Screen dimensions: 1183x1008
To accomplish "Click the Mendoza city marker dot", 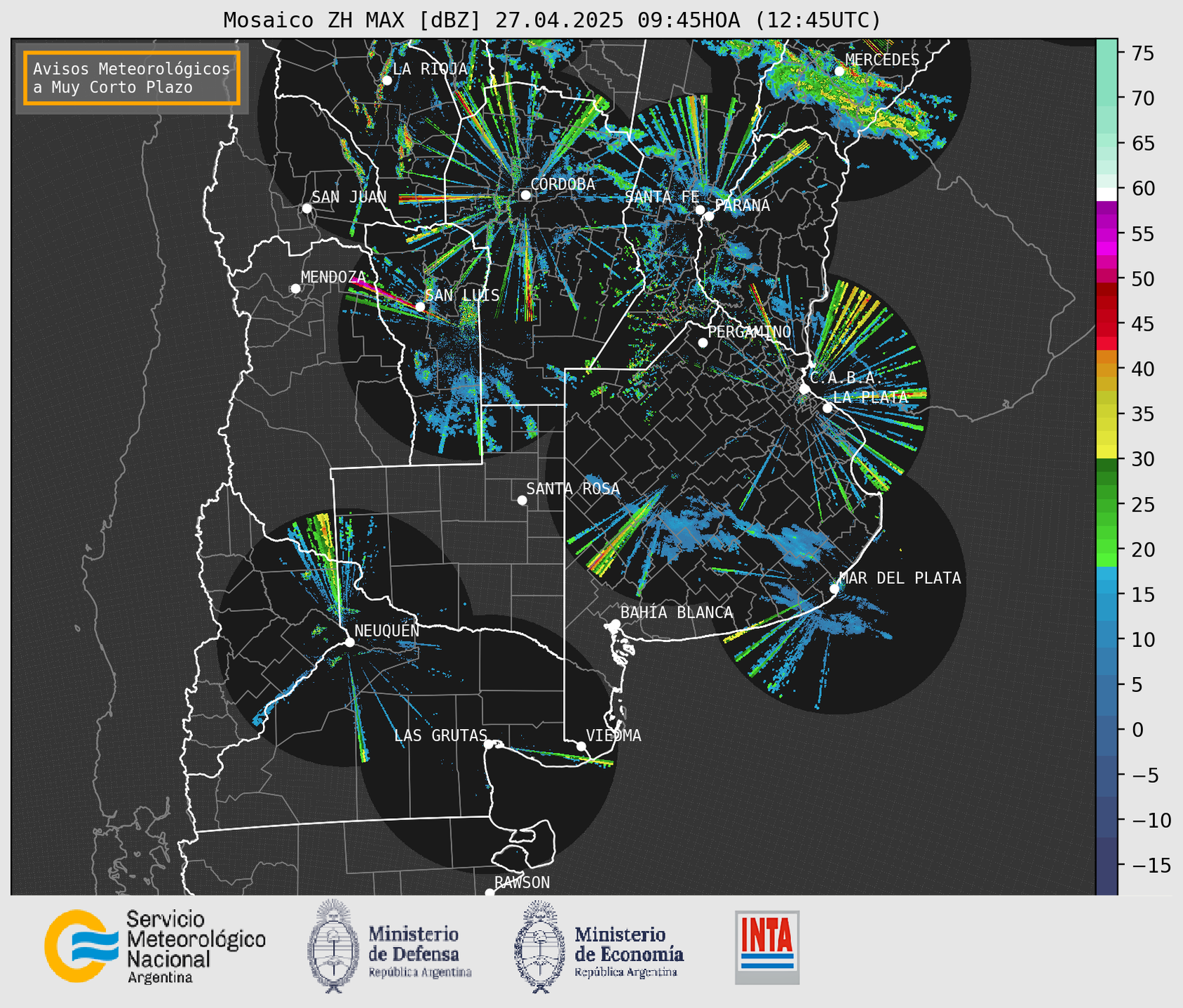I will (x=295, y=289).
